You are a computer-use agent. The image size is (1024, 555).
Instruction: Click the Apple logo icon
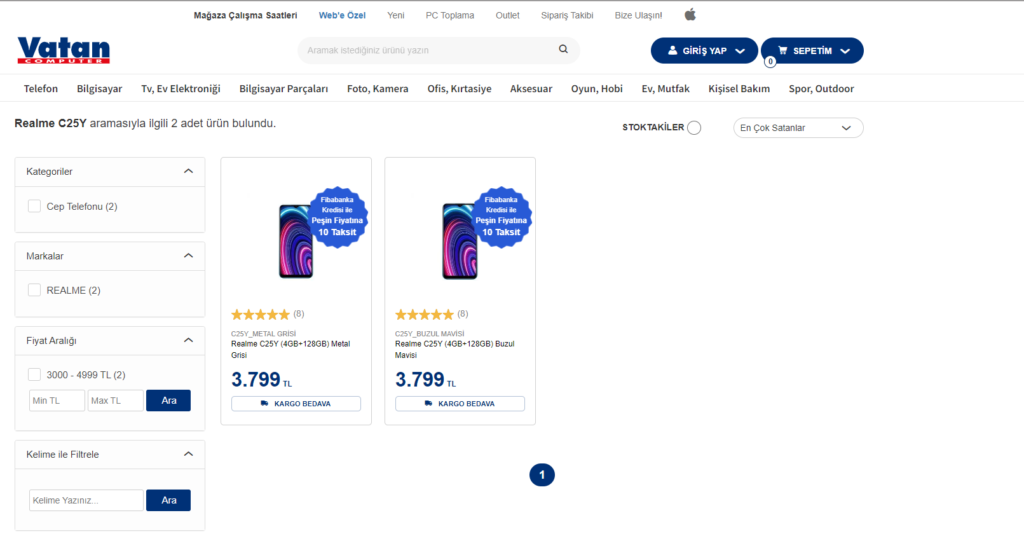point(690,15)
